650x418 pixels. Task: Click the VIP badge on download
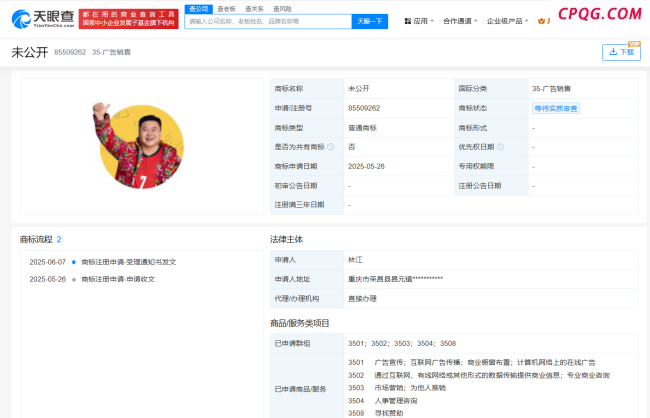click(634, 44)
